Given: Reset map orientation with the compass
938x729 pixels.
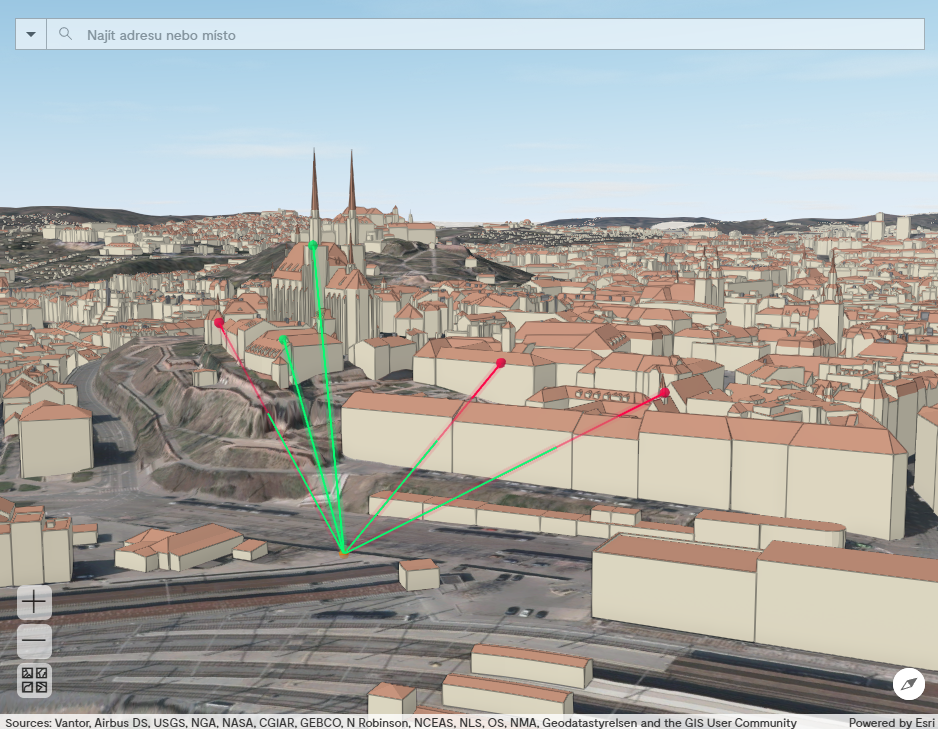Looking at the screenshot, I should (x=908, y=686).
